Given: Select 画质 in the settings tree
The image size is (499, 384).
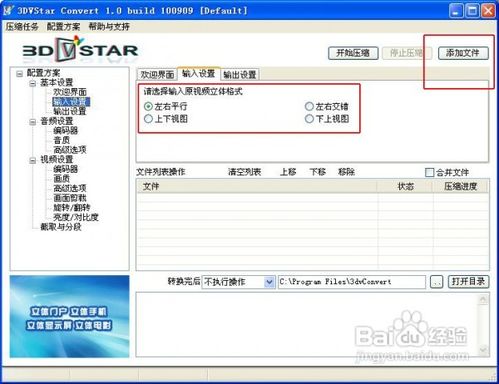Looking at the screenshot, I should tap(62, 179).
